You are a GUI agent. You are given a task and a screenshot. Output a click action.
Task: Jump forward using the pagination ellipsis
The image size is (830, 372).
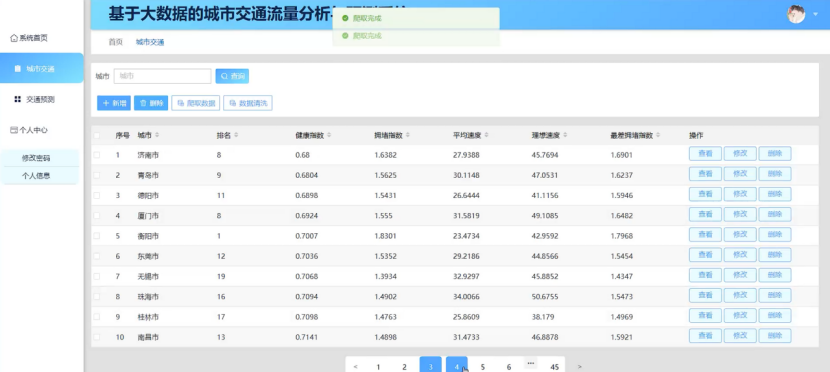click(x=531, y=363)
